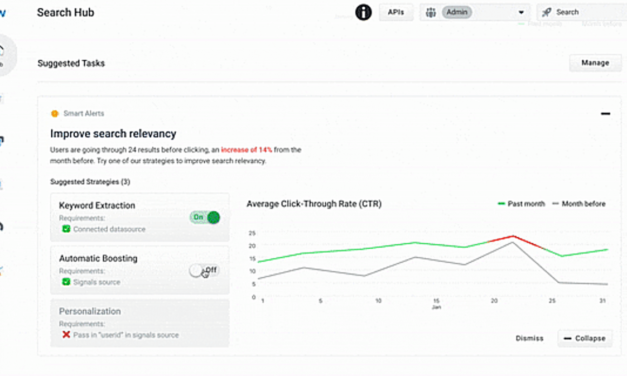Image resolution: width=627 pixels, height=376 pixels.
Task: Click the Automatic Boosting title
Action: (98, 258)
